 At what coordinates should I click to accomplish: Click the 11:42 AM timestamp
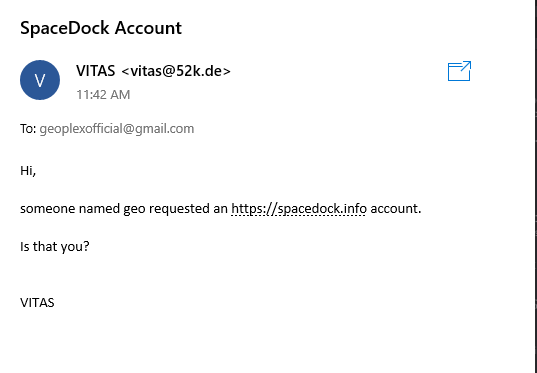[103, 95]
